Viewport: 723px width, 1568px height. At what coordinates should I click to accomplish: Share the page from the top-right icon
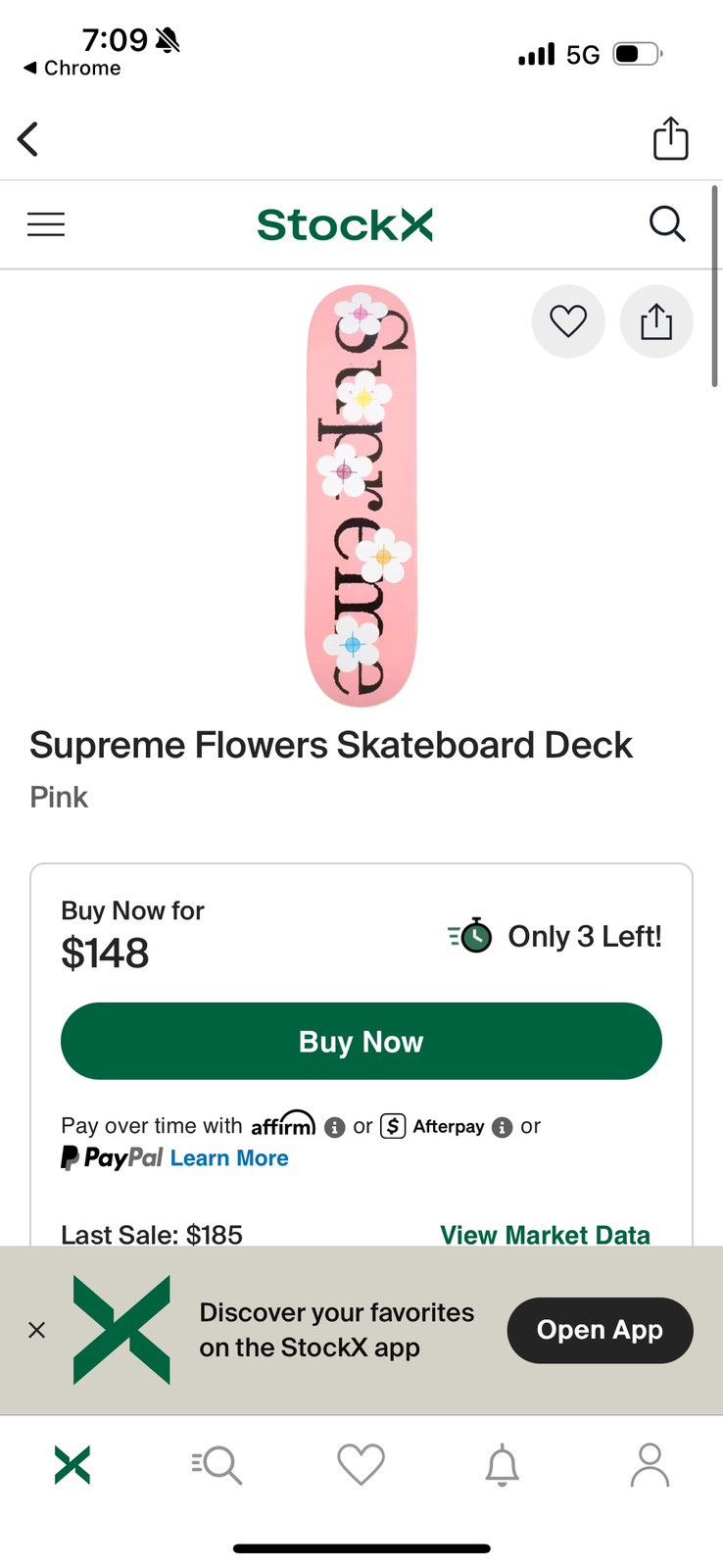671,138
